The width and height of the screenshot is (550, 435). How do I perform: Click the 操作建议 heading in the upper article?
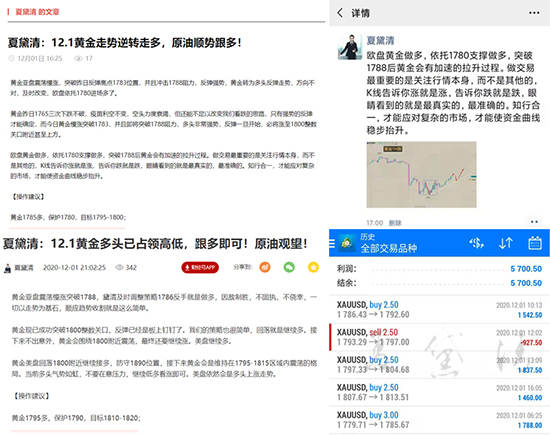(x=28, y=197)
